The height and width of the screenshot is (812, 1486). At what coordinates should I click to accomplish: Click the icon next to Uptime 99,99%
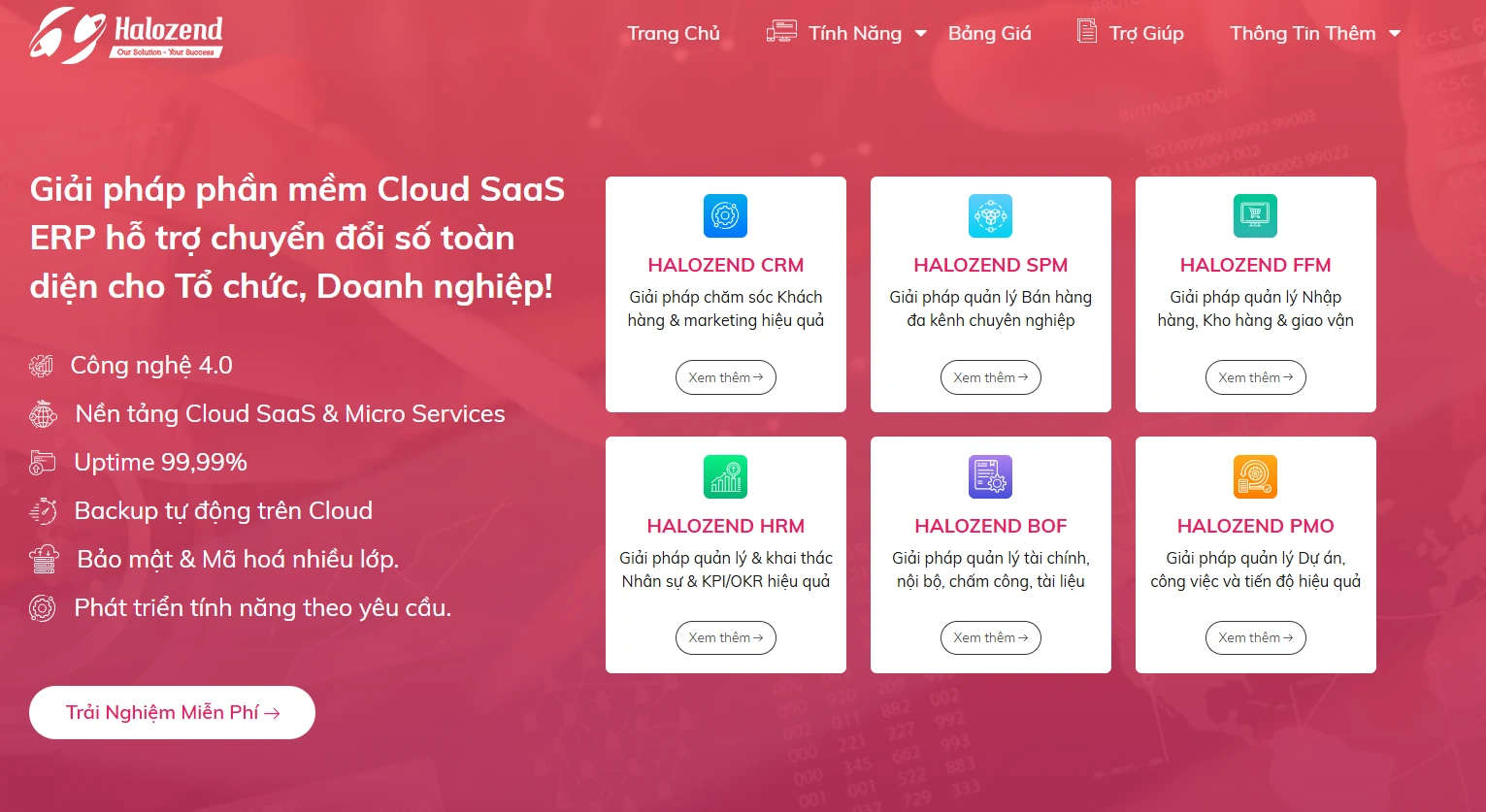[x=43, y=463]
